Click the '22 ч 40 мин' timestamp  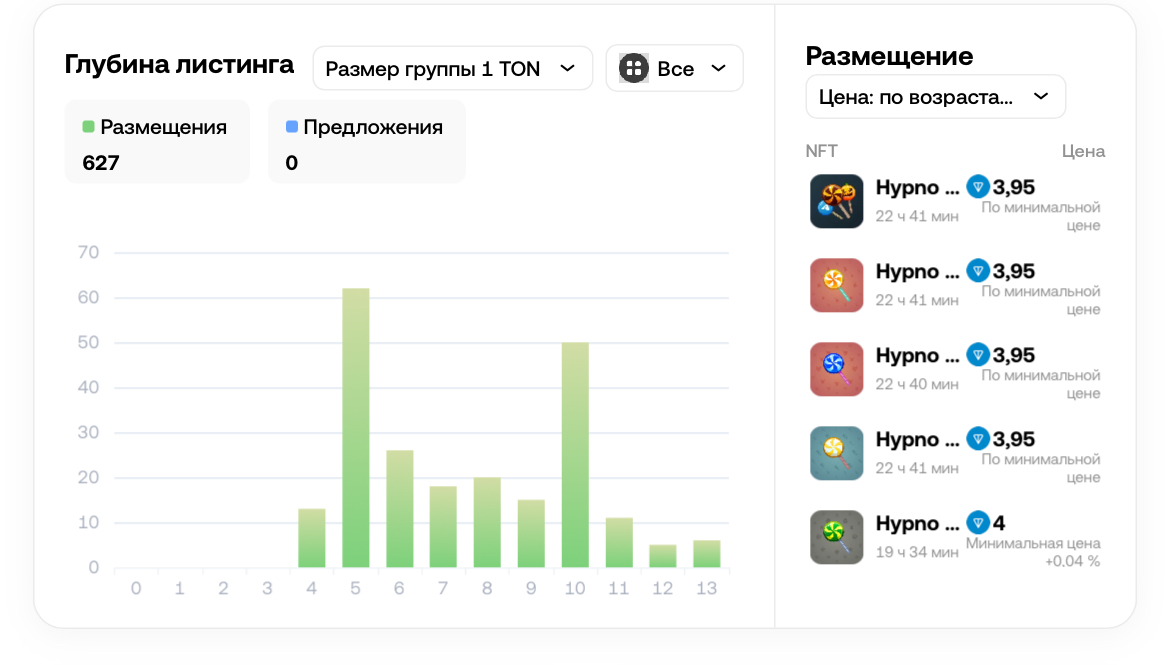(x=917, y=384)
